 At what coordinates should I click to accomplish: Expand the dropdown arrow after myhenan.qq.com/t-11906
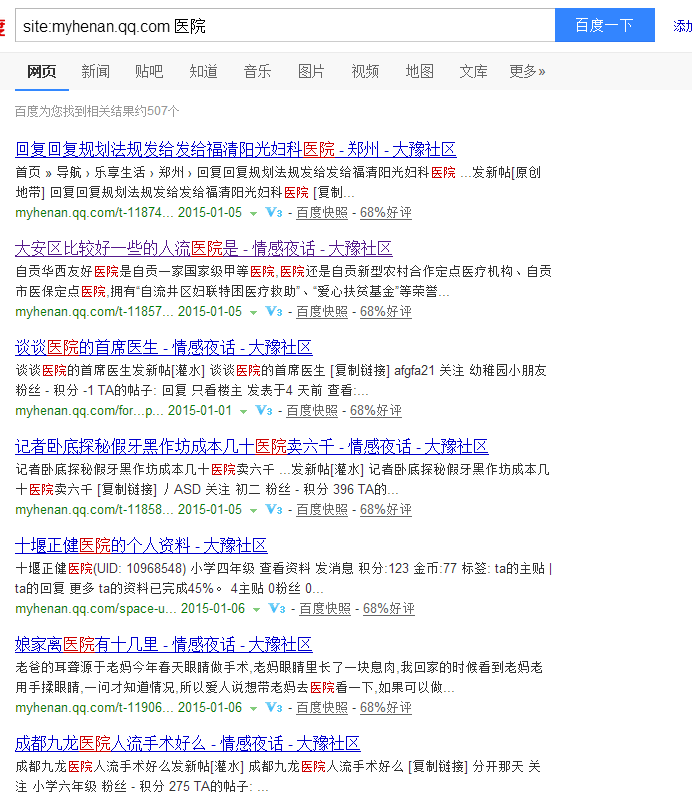(253, 708)
